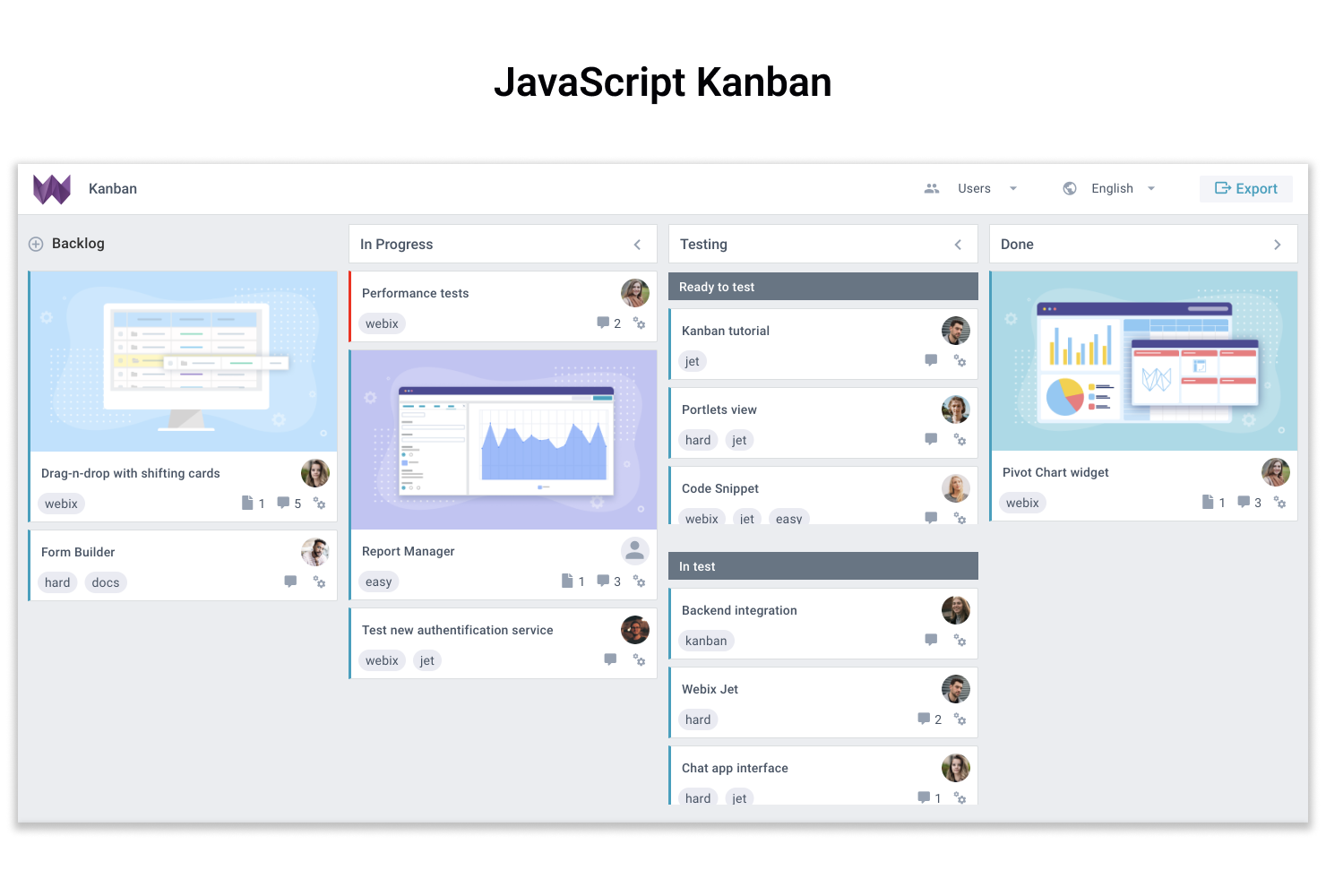Expand the Done column chevron
Screen dimensions: 1326x896
(x=1278, y=245)
